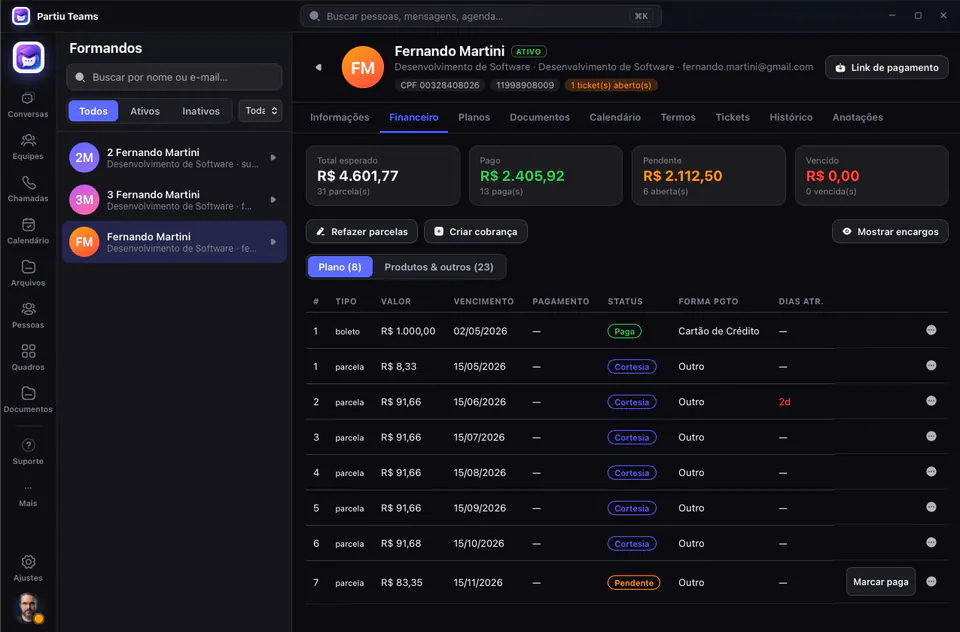Open the user profile avatar
Image resolution: width=960 pixels, height=632 pixels.
tap(28, 608)
